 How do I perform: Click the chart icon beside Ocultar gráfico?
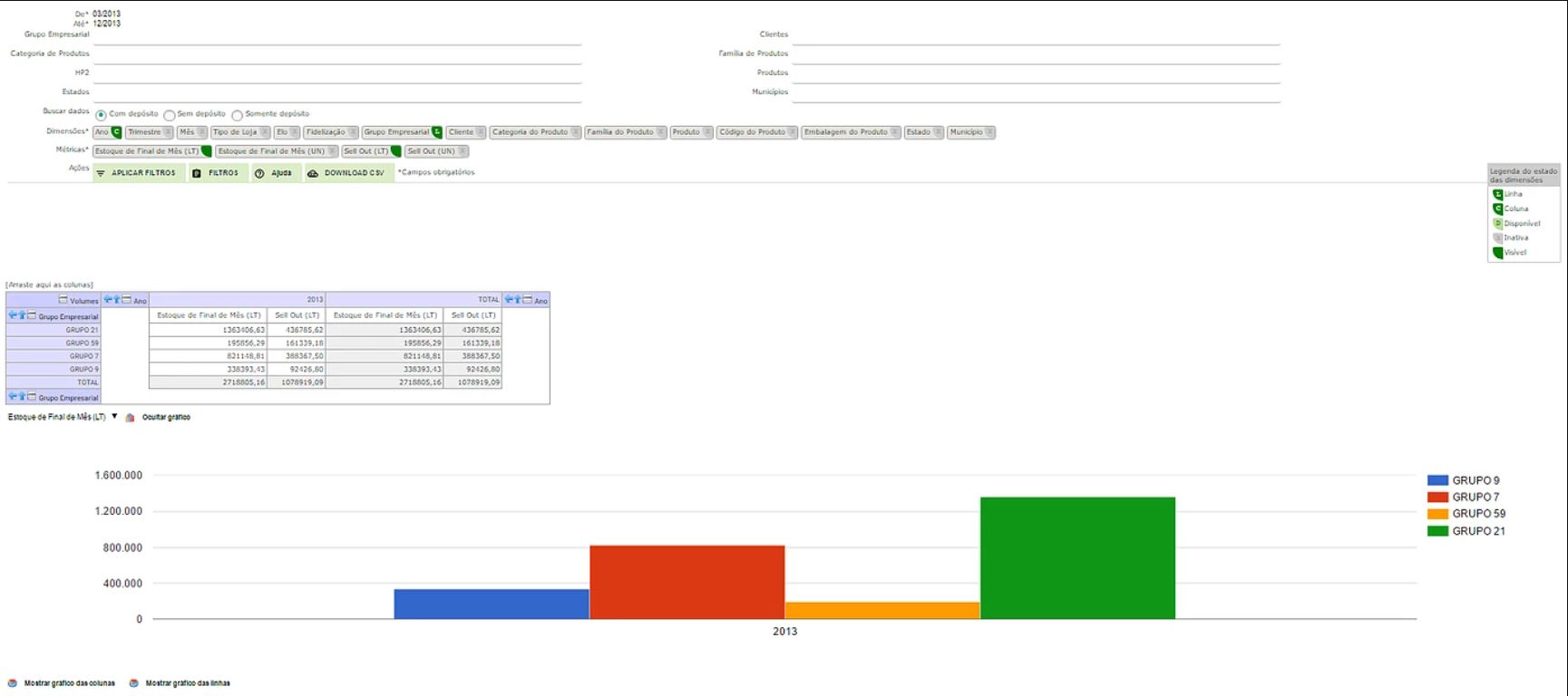click(x=131, y=418)
